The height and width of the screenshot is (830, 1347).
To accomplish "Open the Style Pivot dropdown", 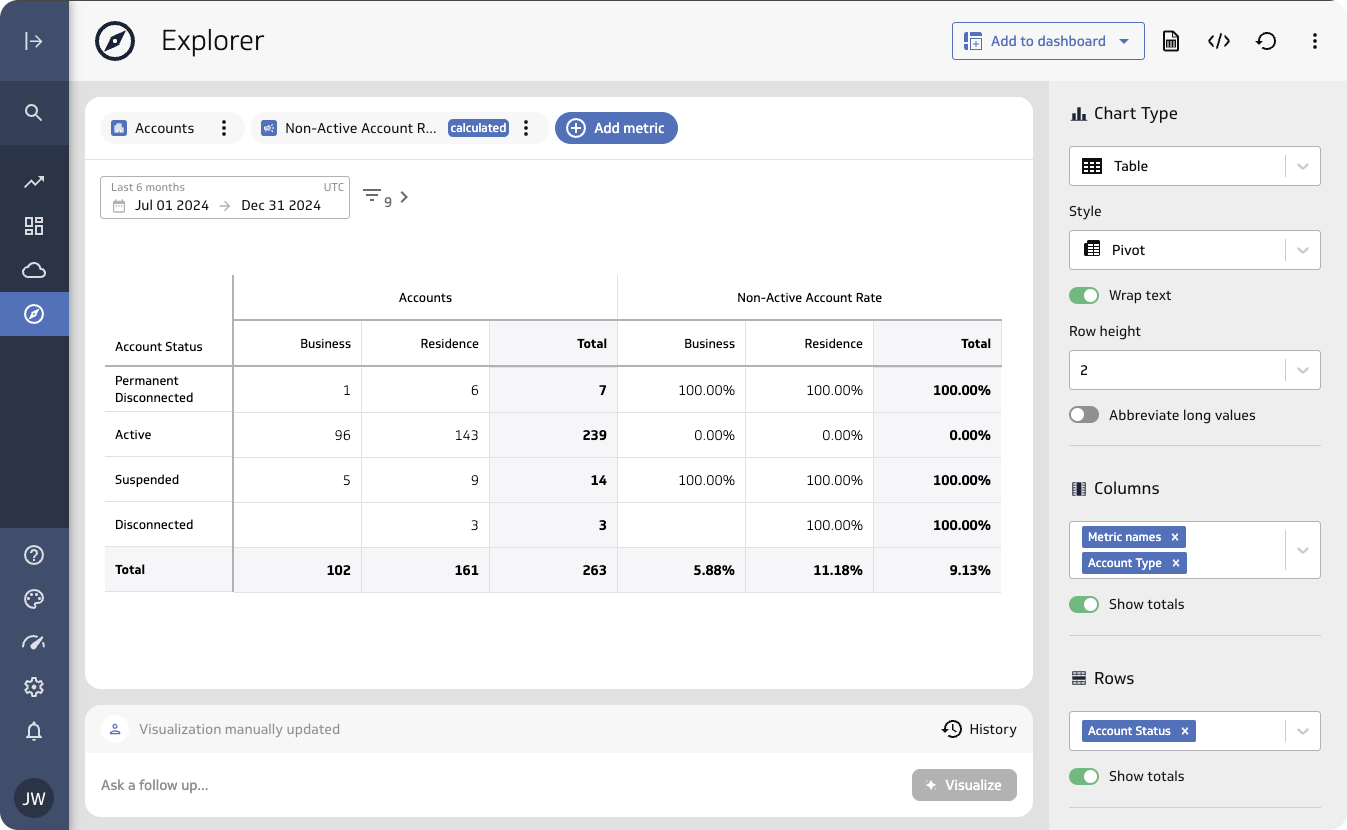I will 1195,250.
